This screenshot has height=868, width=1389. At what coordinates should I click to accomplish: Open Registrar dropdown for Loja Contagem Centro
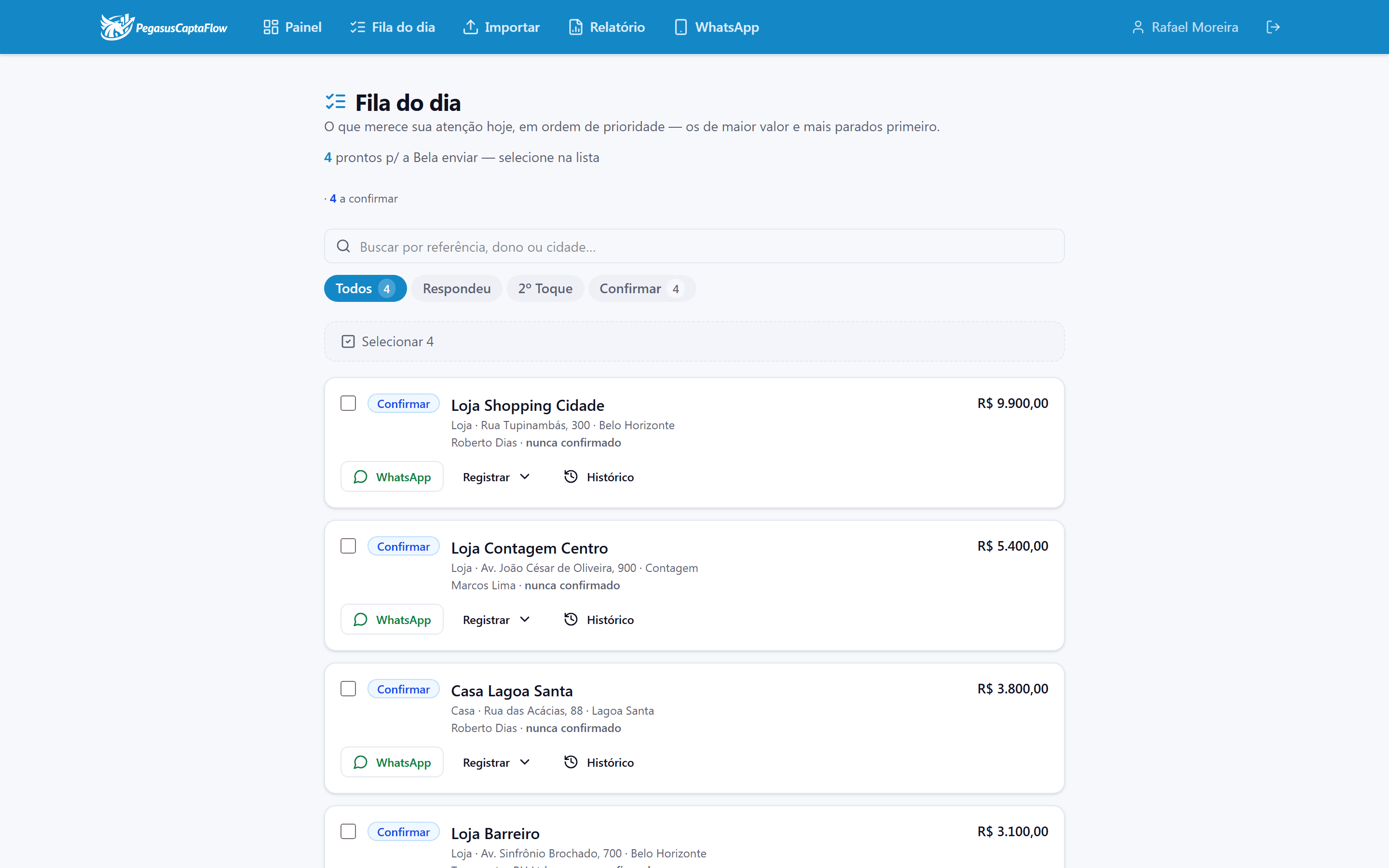click(x=496, y=620)
